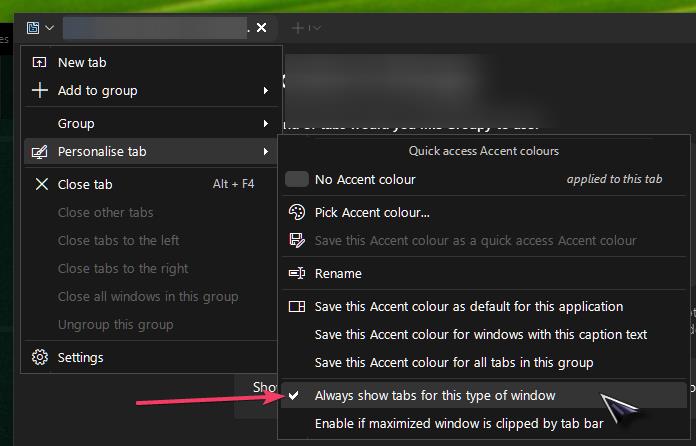Click the palette icon for Pick Accent colour
The height and width of the screenshot is (446, 696).
tap(296, 212)
